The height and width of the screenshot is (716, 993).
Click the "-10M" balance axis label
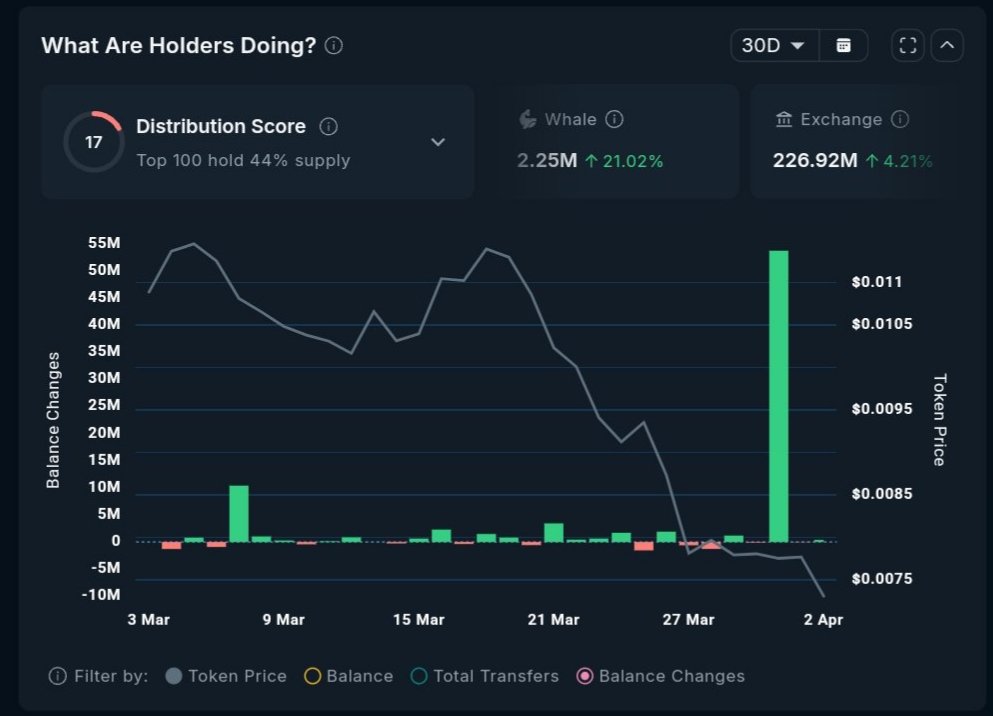tap(101, 595)
